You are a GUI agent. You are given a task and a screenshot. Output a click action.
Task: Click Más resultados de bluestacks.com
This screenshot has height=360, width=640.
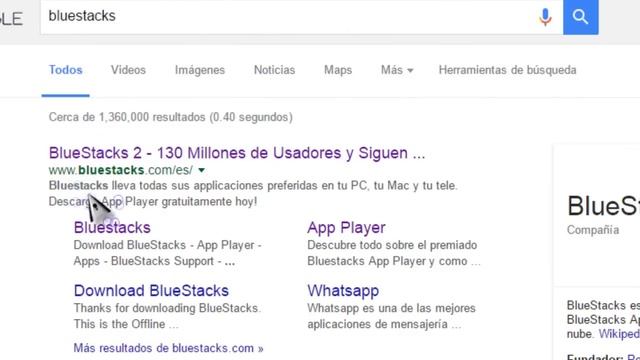point(169,348)
